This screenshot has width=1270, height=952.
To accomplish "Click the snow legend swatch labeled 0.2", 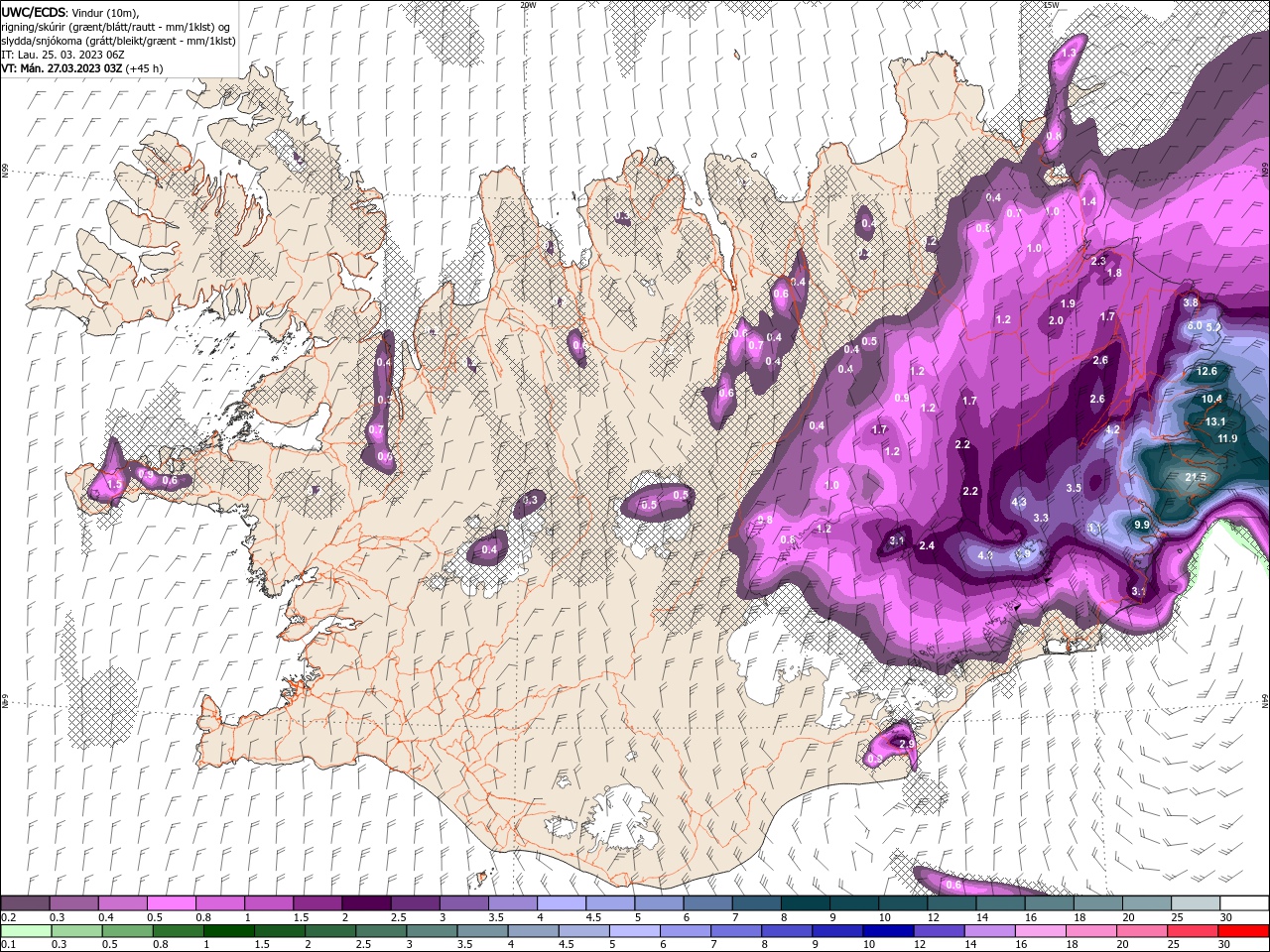I will [25, 903].
